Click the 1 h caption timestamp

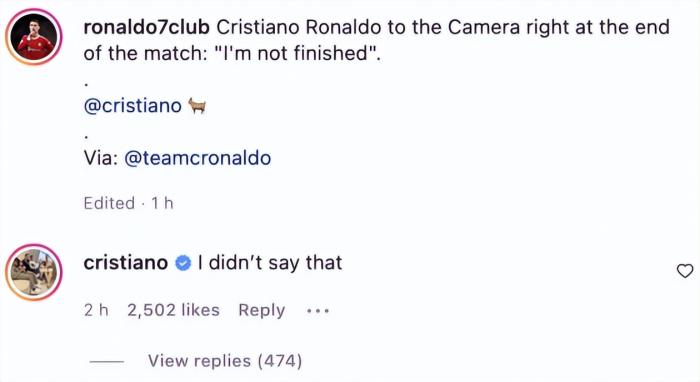point(162,203)
